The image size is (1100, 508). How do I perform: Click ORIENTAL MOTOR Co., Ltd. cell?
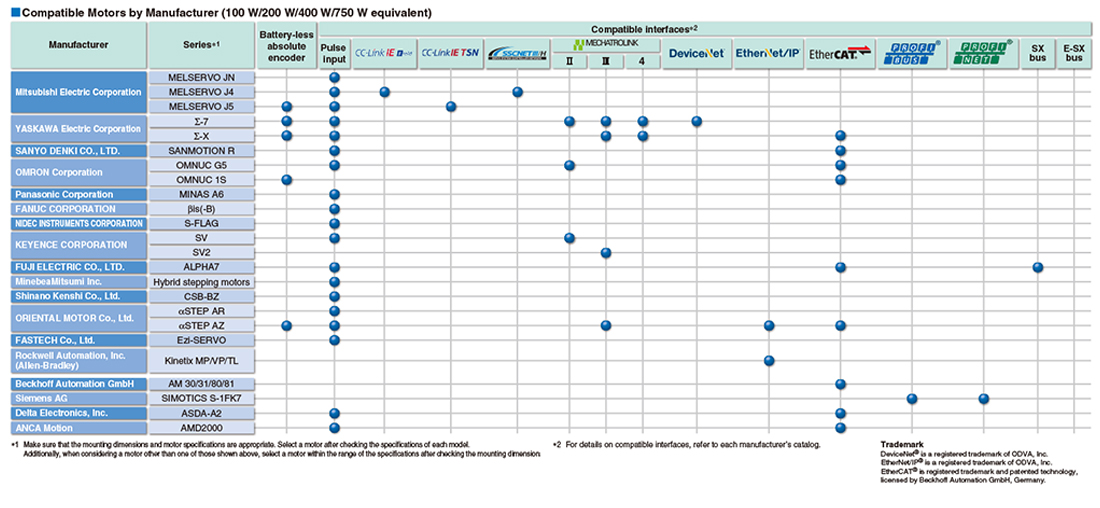79,318
